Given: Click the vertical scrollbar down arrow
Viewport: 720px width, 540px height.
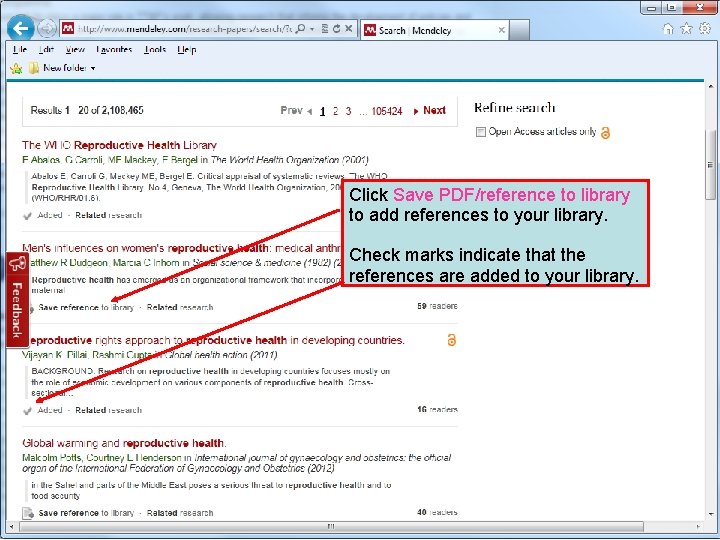Looking at the screenshot, I should tap(711, 514).
